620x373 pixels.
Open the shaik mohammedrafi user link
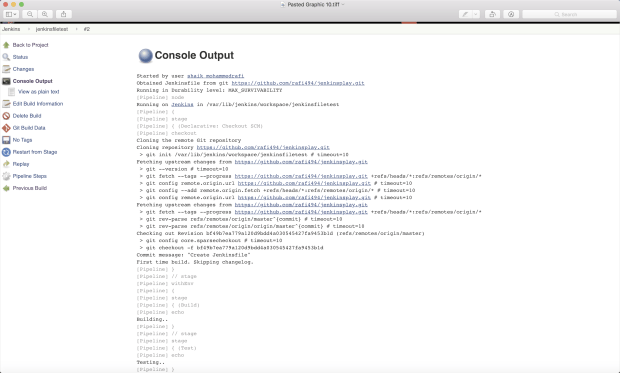point(215,76)
